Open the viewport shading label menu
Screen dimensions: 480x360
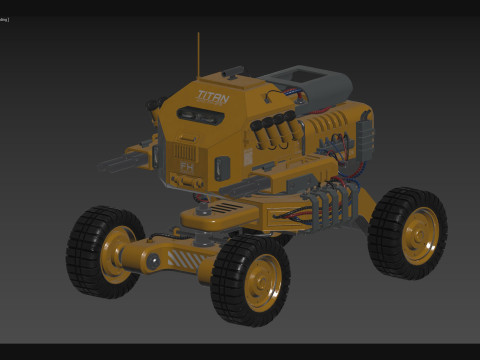[4, 20]
